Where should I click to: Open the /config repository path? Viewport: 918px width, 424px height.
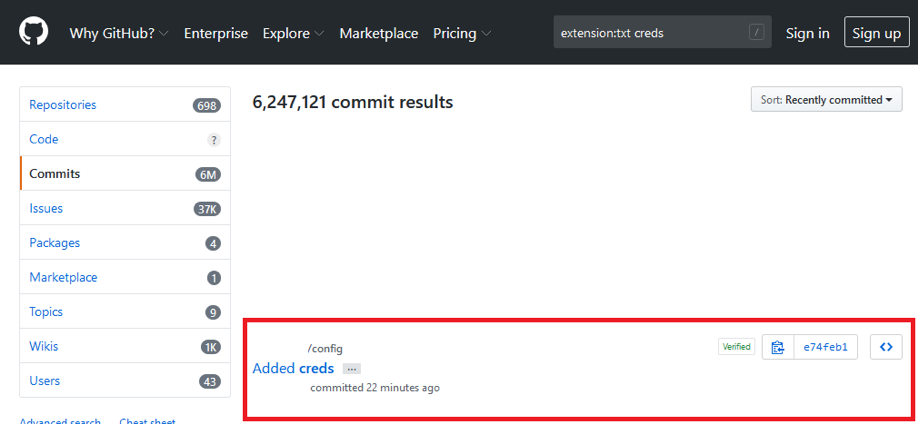pos(325,349)
